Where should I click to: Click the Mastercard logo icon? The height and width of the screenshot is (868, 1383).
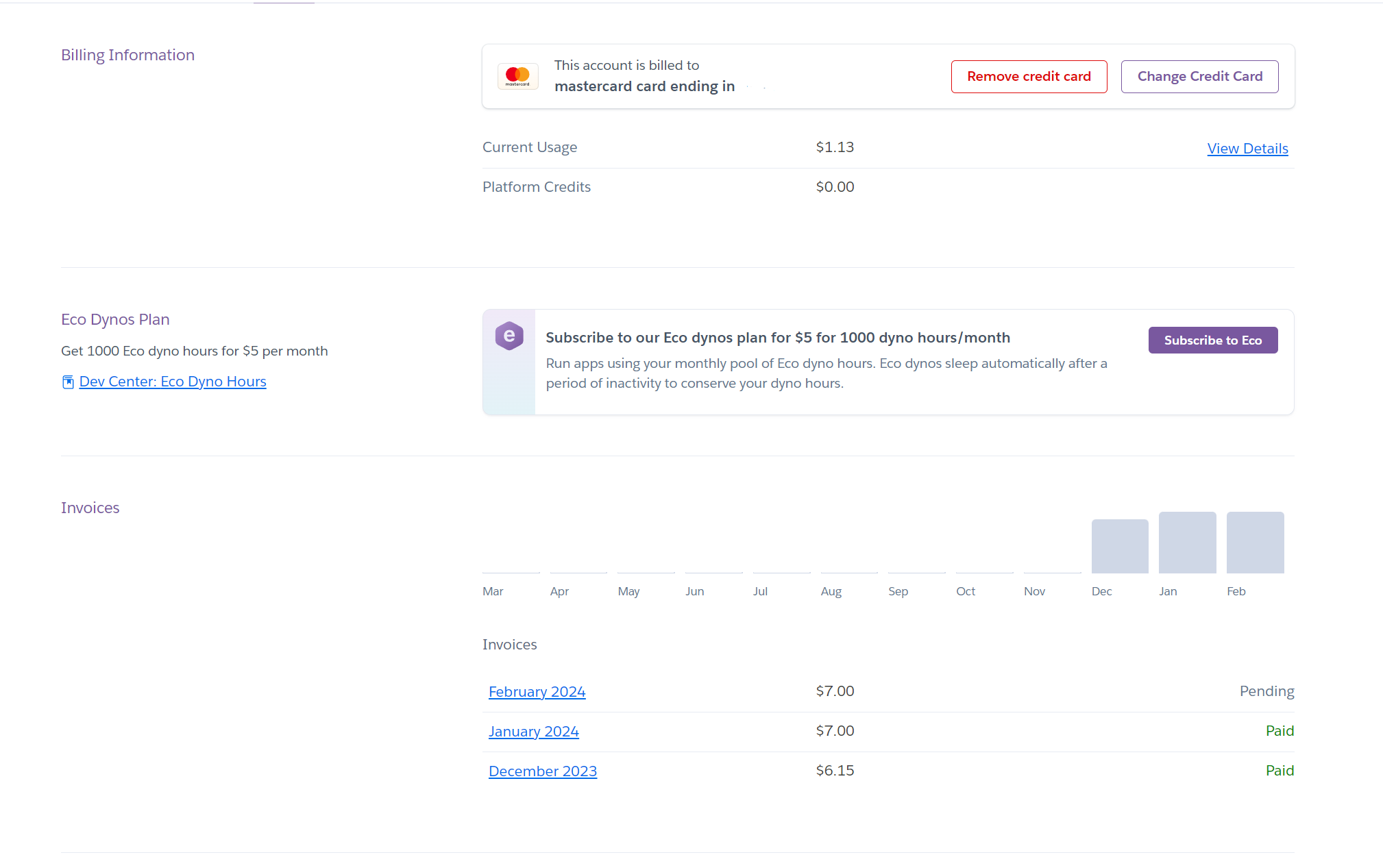[517, 76]
